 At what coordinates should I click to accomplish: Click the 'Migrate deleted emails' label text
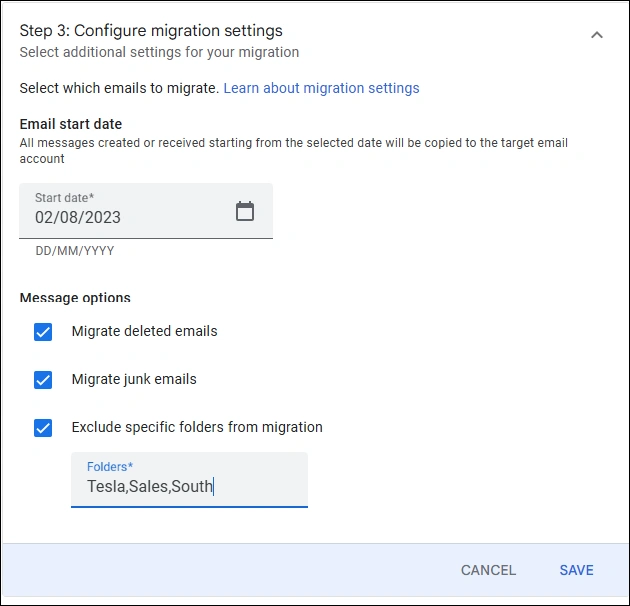coord(145,331)
